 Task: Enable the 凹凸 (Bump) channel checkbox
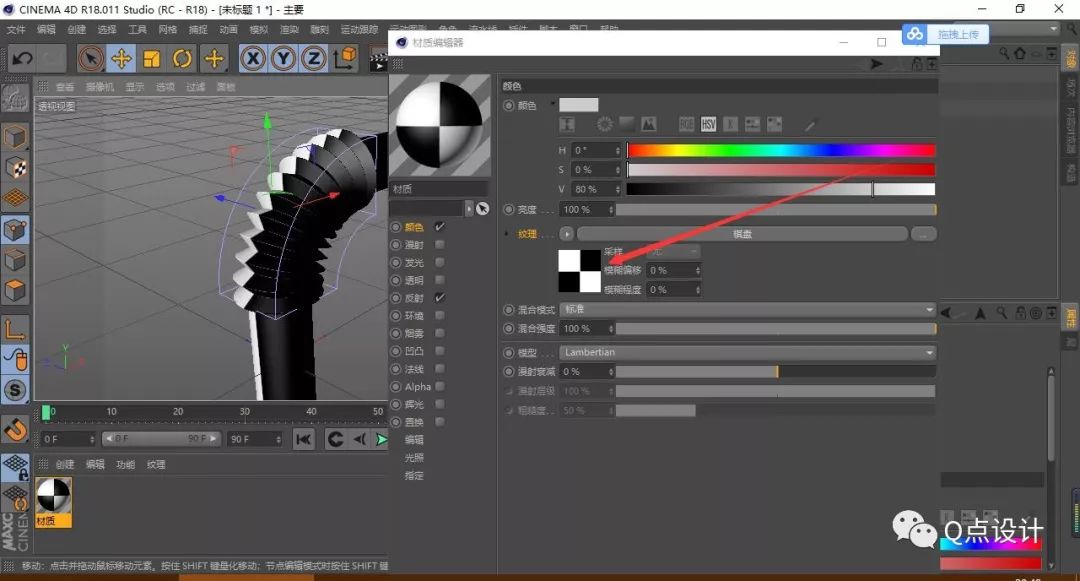pos(440,350)
